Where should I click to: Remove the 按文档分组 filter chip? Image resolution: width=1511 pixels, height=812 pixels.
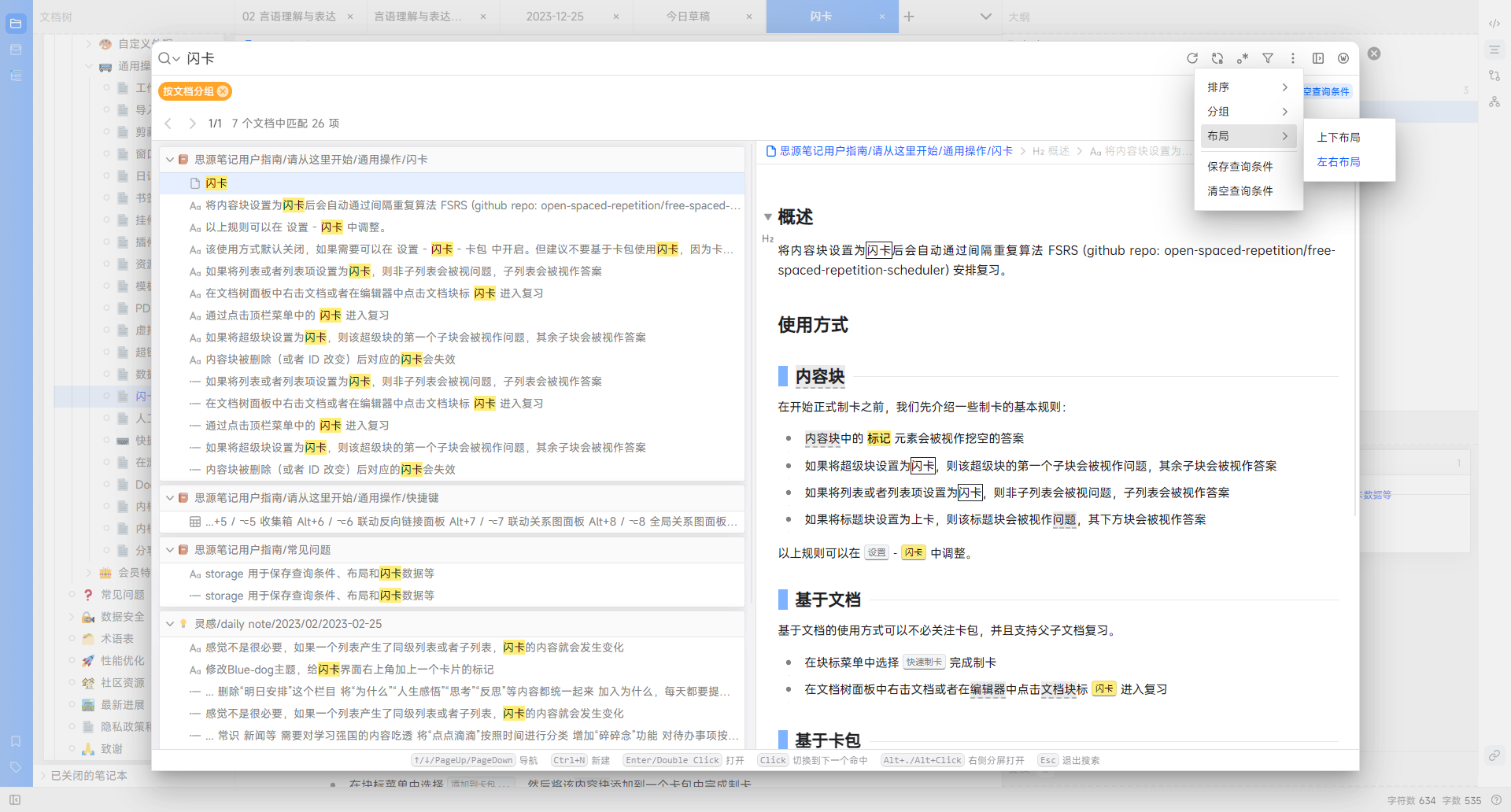(x=224, y=91)
